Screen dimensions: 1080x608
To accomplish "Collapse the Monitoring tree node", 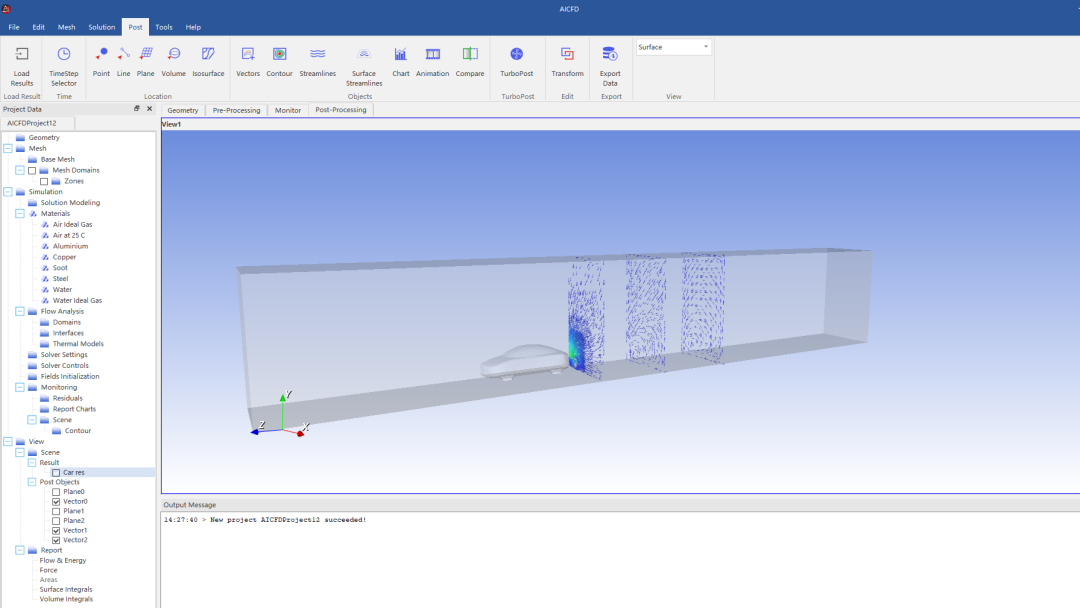I will [20, 387].
